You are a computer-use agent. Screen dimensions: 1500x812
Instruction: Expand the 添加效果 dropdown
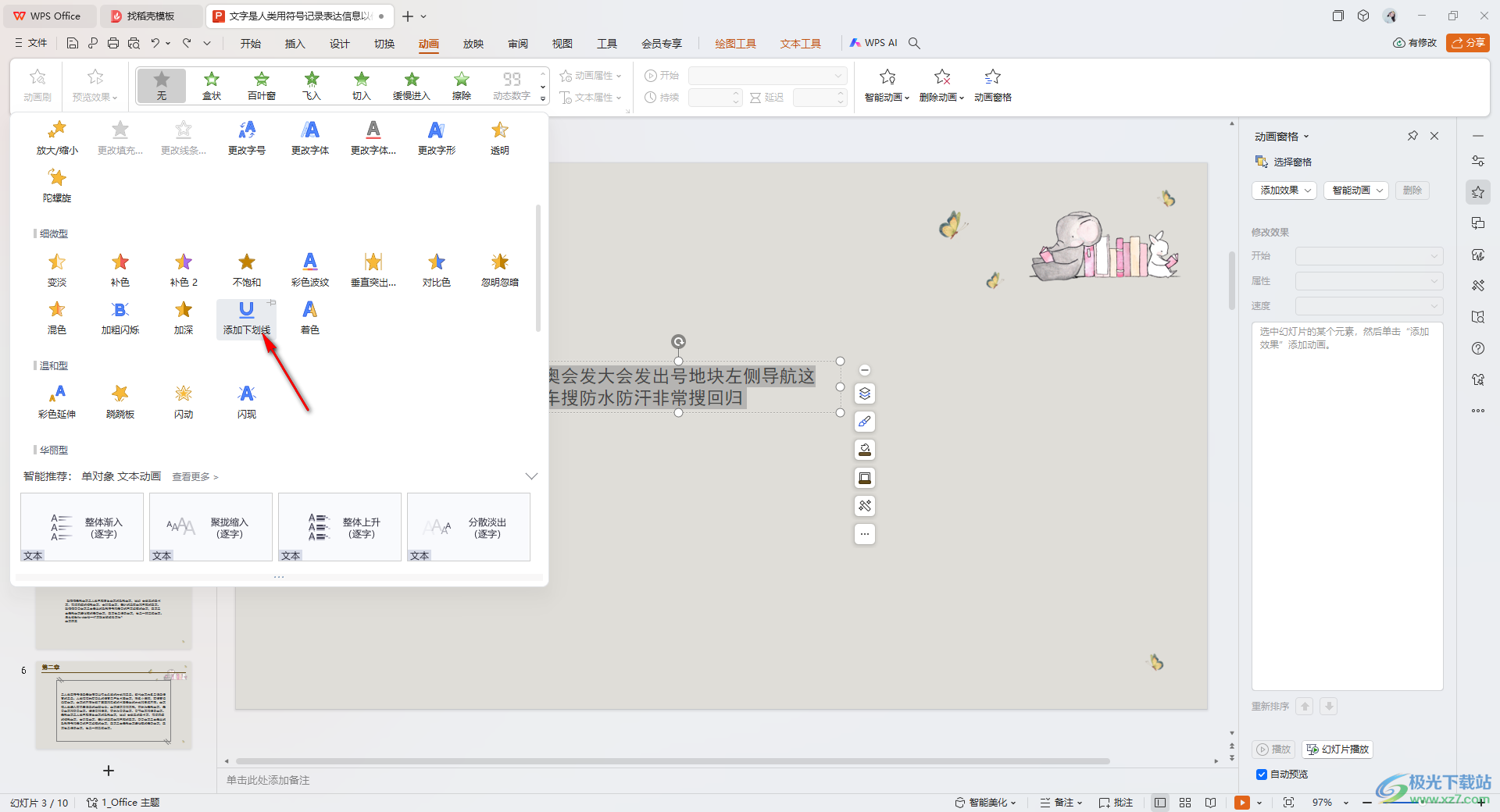[1284, 191]
